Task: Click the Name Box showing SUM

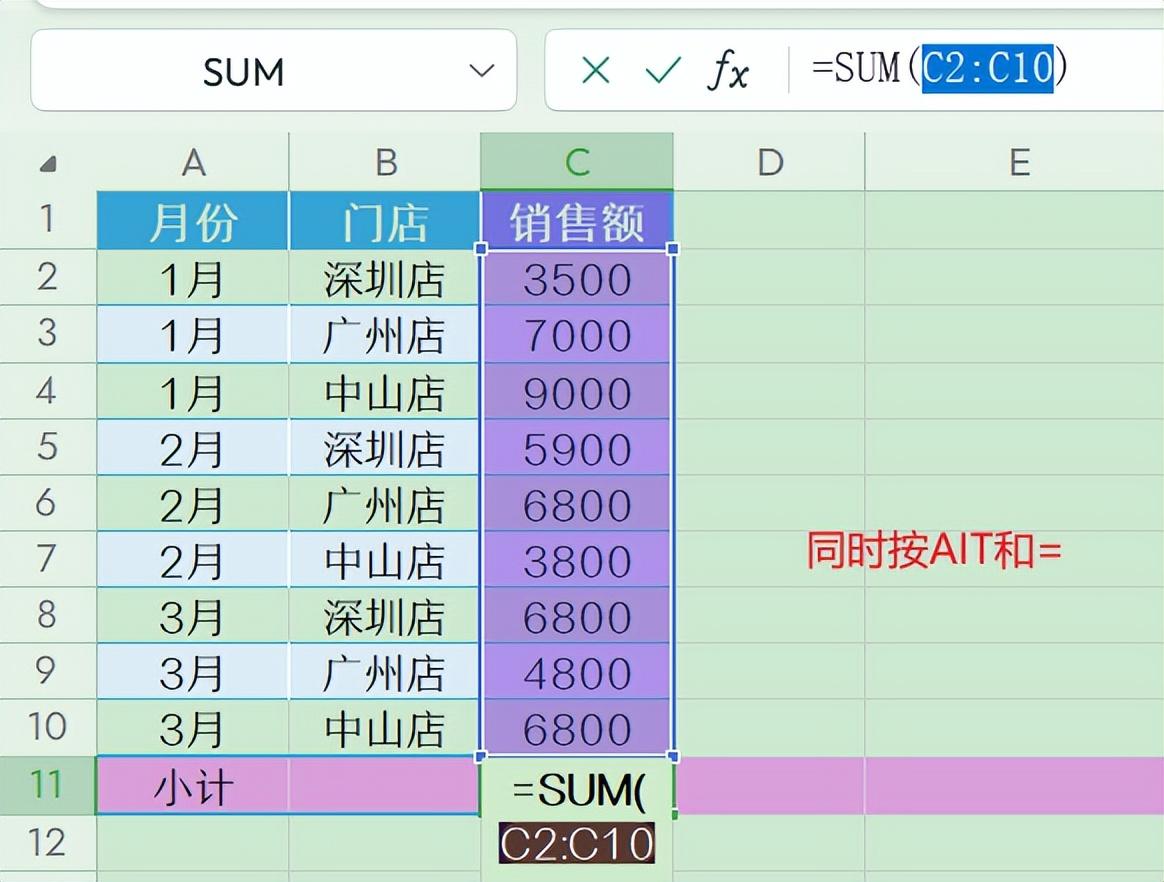Action: 273,71
